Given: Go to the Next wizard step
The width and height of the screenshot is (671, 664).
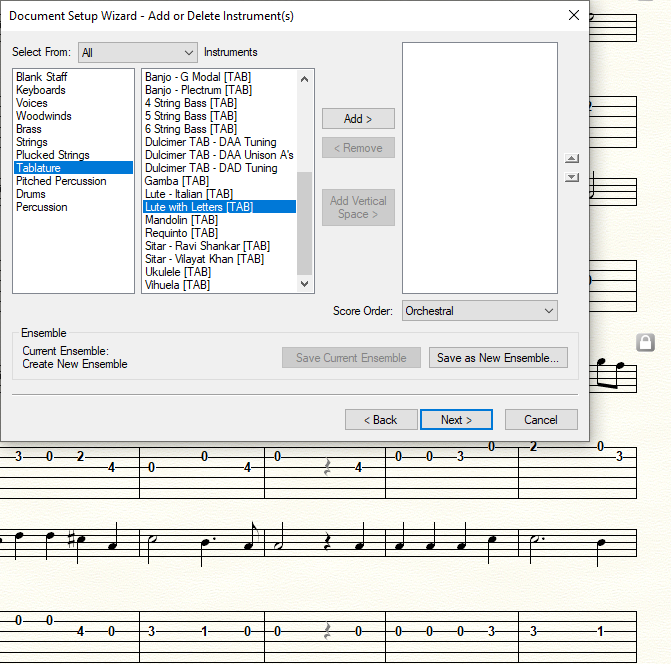Looking at the screenshot, I should (x=457, y=420).
